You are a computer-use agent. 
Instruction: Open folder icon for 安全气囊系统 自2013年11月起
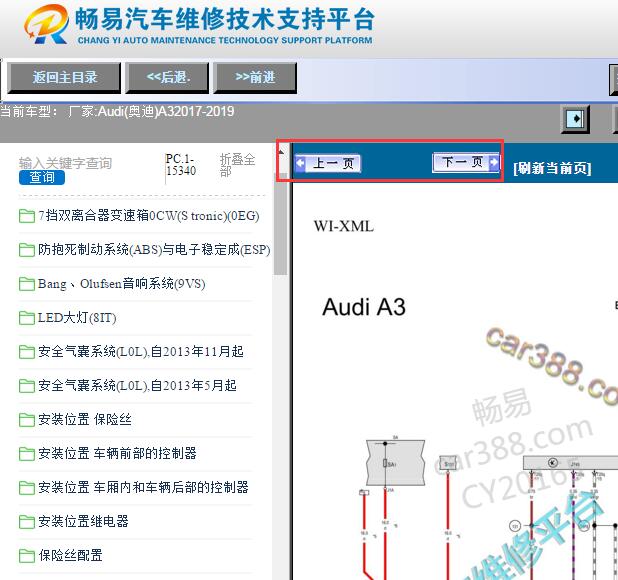coord(26,352)
